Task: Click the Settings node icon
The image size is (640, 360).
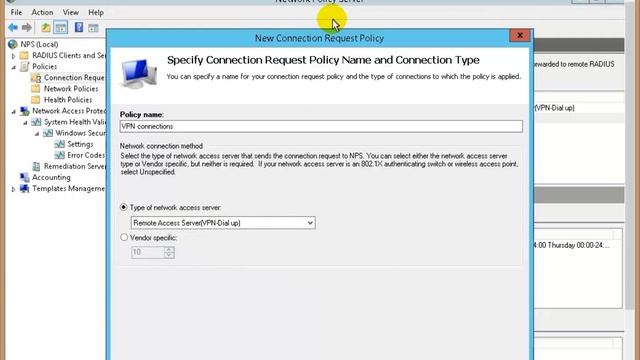Action: point(60,144)
